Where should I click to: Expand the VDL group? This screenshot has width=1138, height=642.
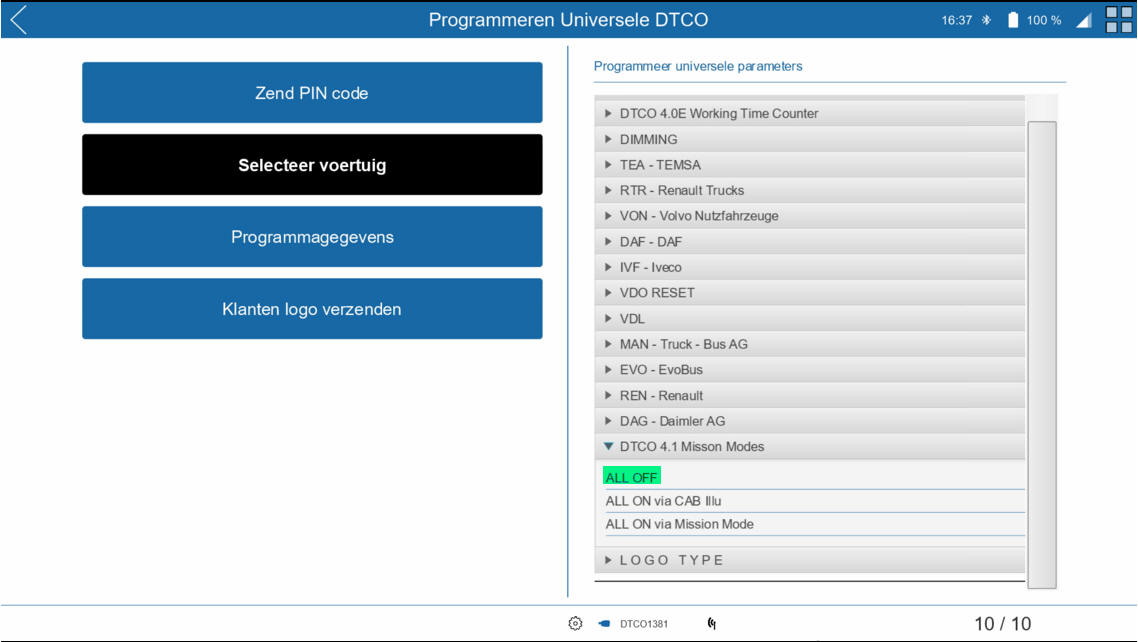[809, 318]
